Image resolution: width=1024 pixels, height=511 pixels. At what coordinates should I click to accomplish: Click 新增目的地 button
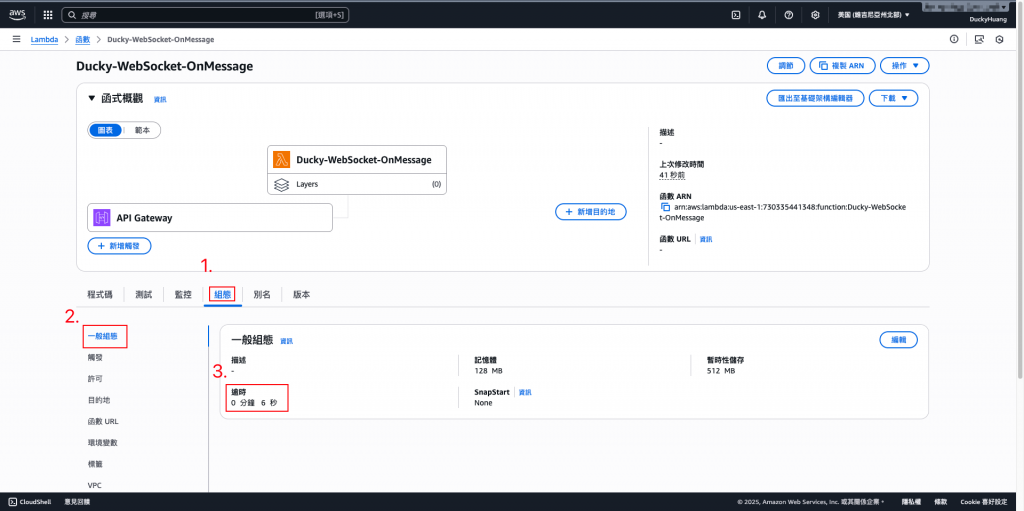pyautogui.click(x=591, y=212)
